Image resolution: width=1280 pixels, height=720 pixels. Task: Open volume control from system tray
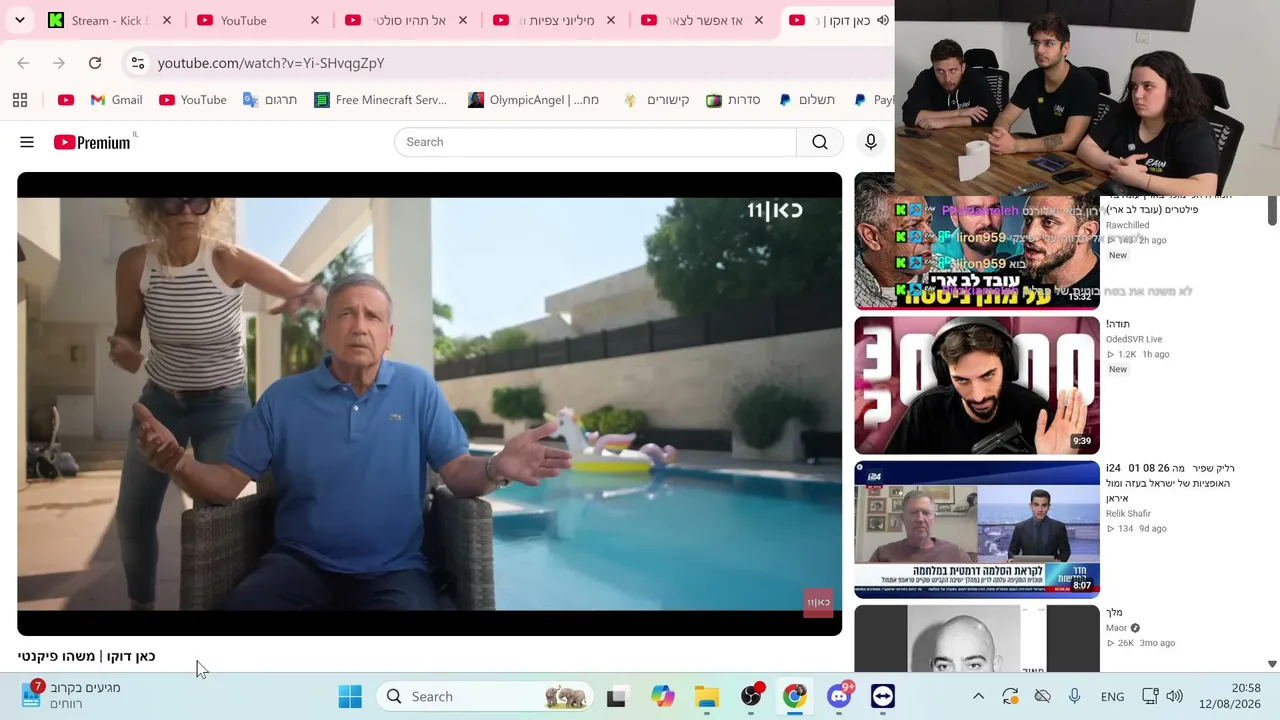[x=1175, y=697]
